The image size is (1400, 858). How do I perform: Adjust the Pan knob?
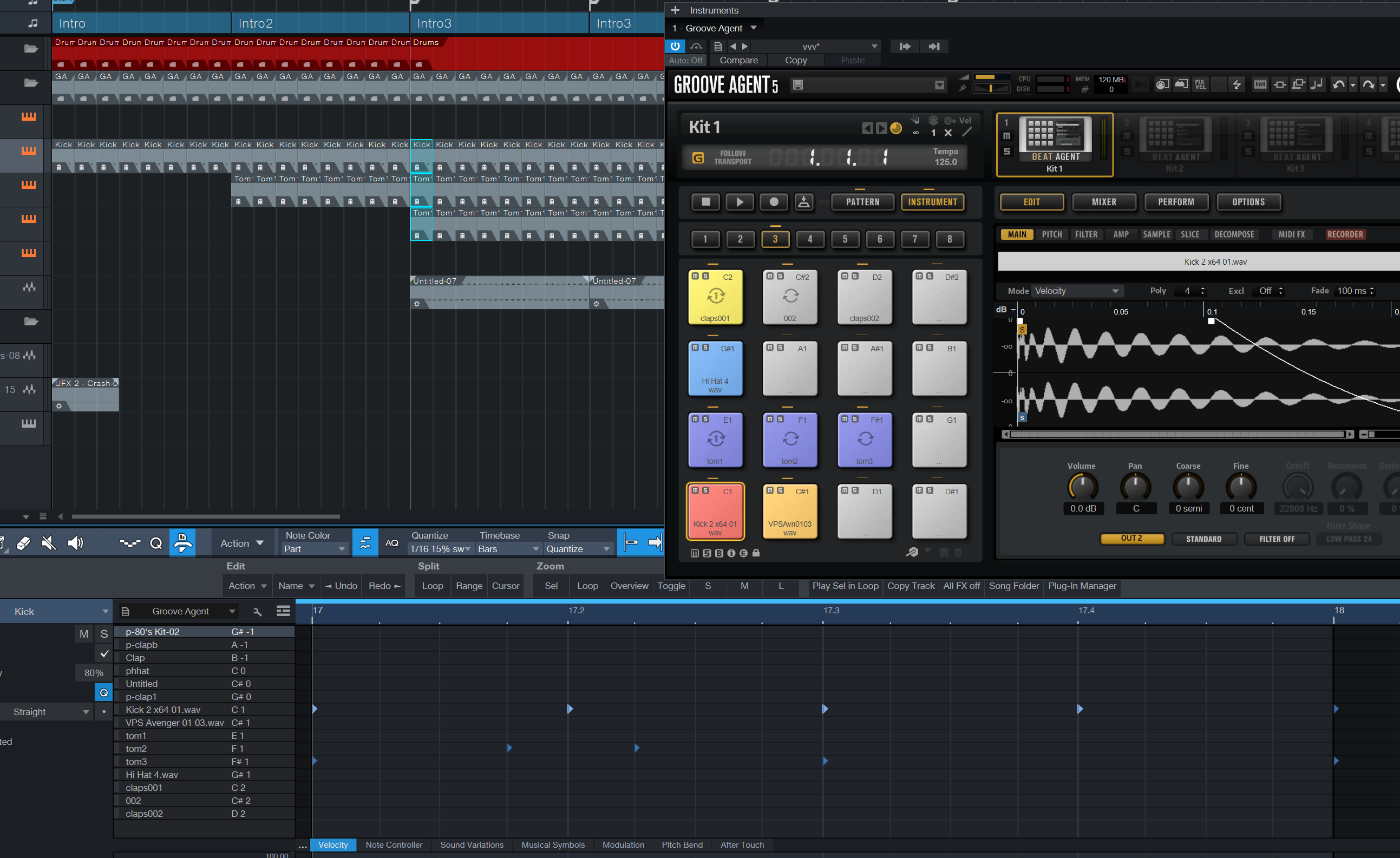point(1135,487)
